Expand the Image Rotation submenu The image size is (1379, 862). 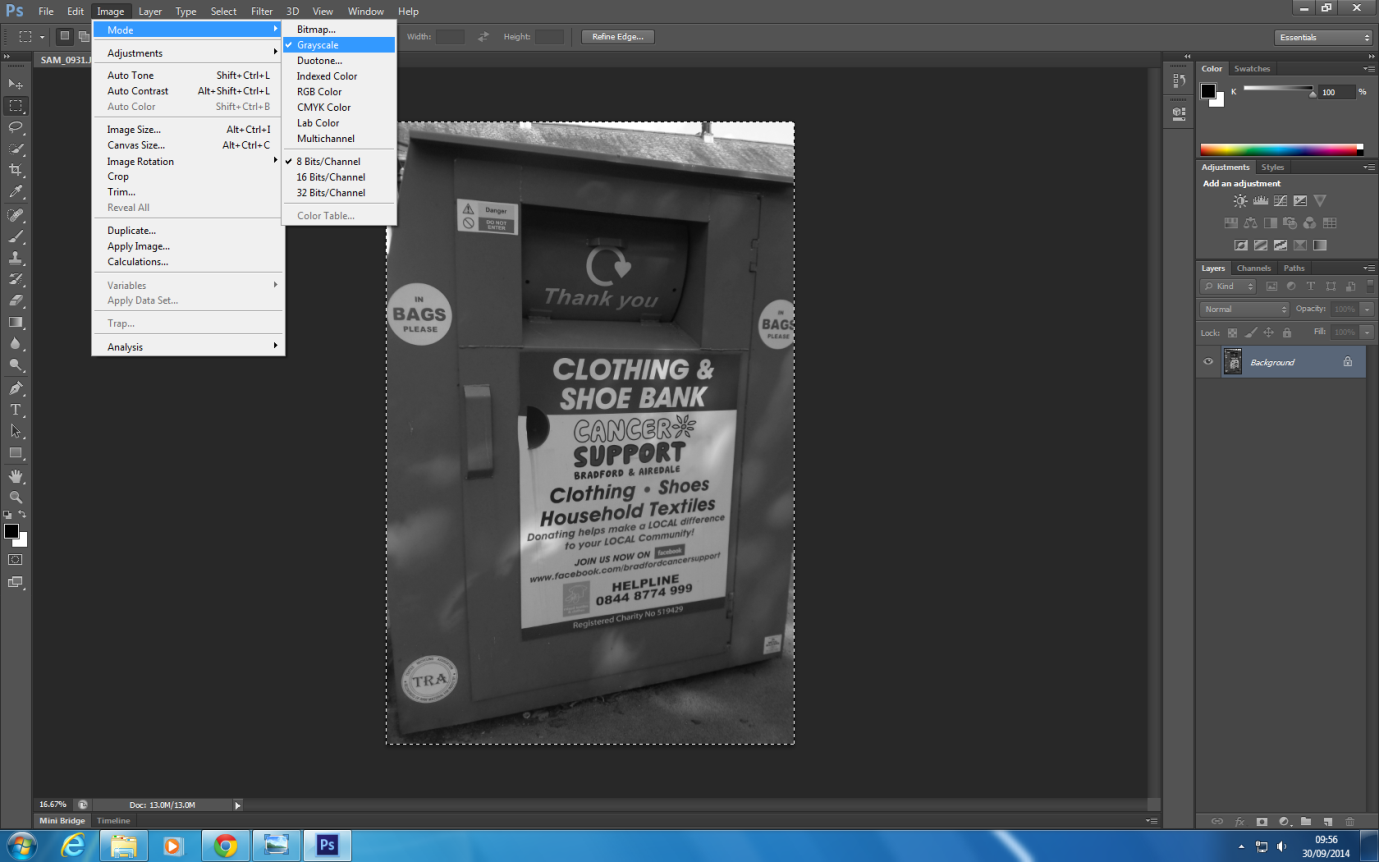click(x=188, y=161)
